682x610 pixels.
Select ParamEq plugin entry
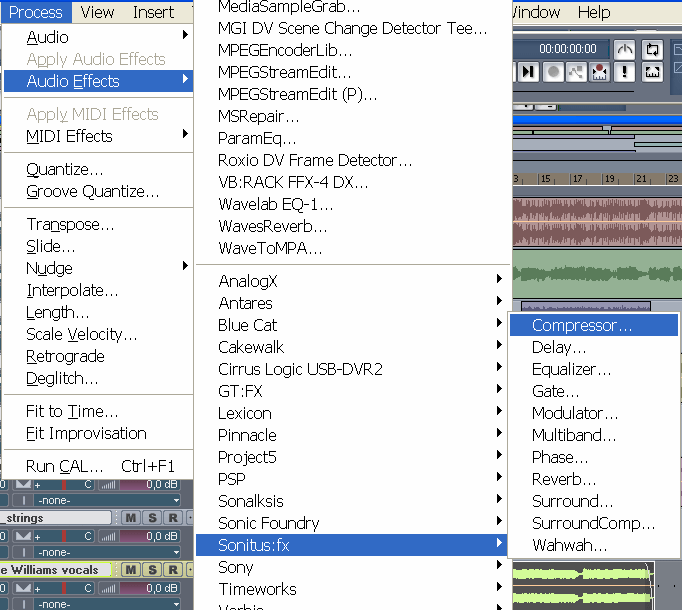[351, 138]
